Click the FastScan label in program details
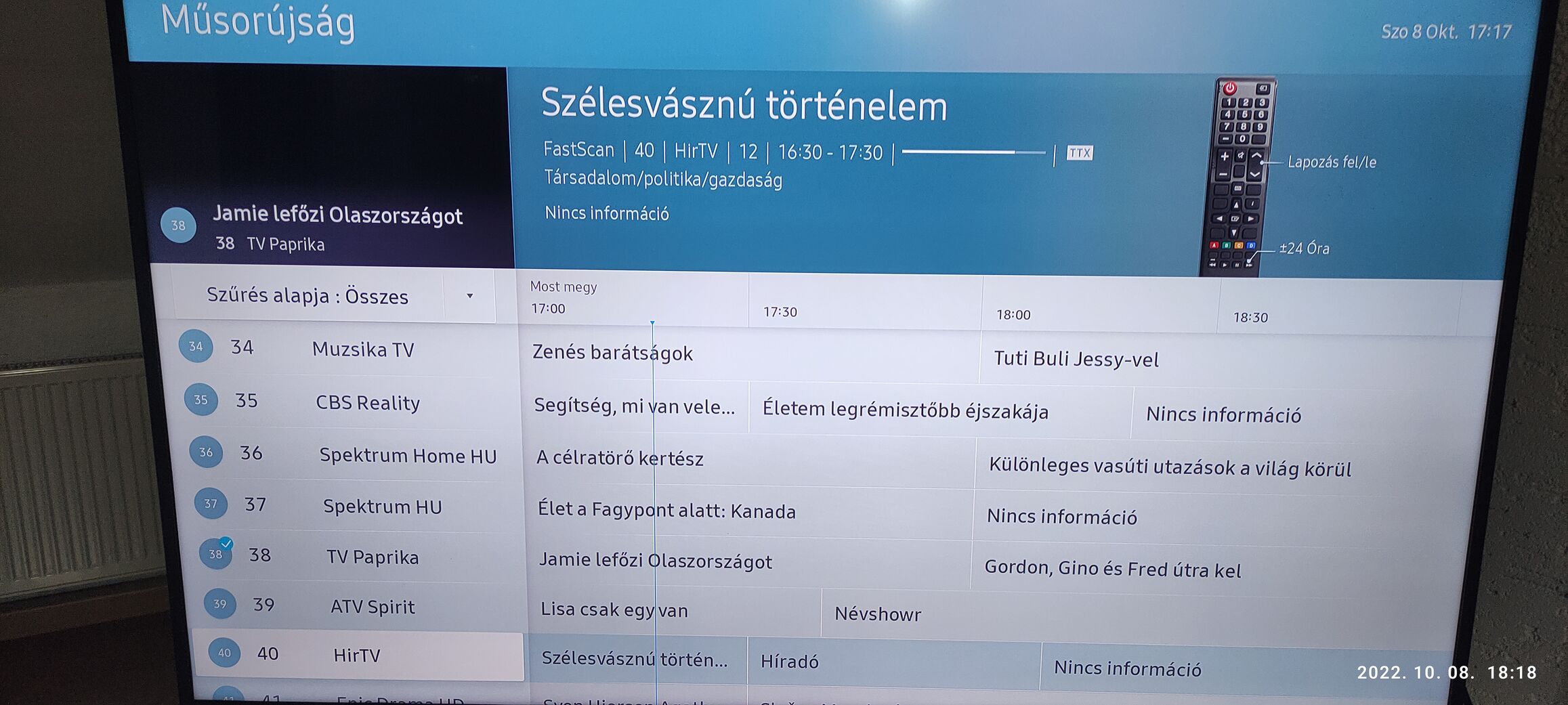Screen dimensions: 1568x705 click(578, 149)
